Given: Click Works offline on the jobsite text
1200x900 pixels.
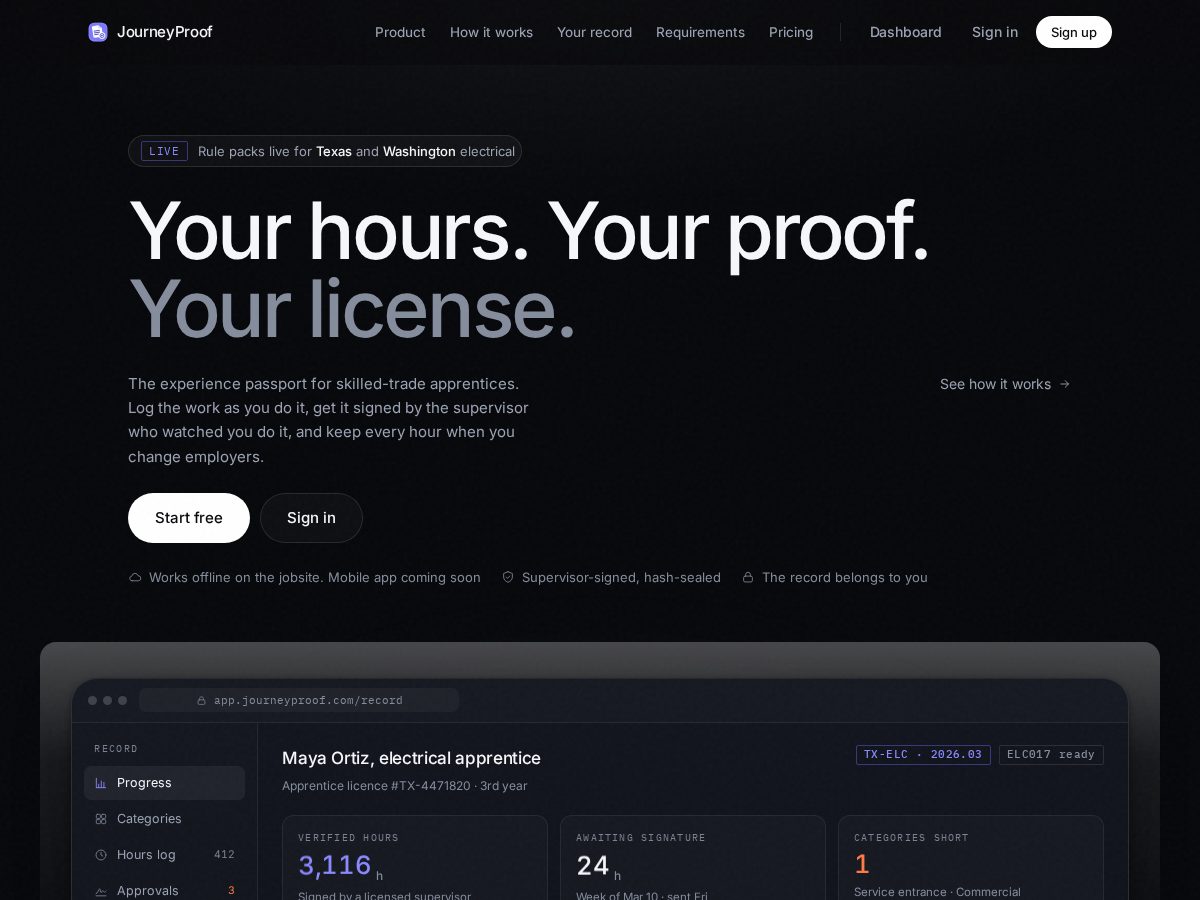Looking at the screenshot, I should tap(315, 577).
